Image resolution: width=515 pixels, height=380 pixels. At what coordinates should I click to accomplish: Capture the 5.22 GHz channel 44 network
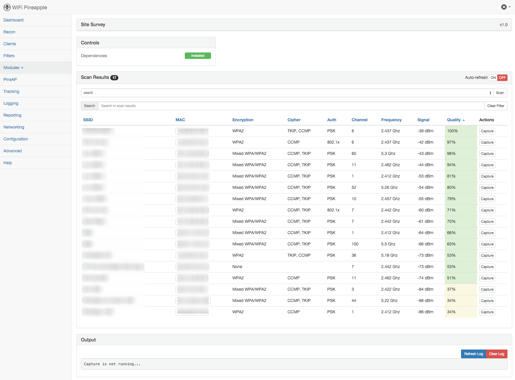click(x=487, y=301)
